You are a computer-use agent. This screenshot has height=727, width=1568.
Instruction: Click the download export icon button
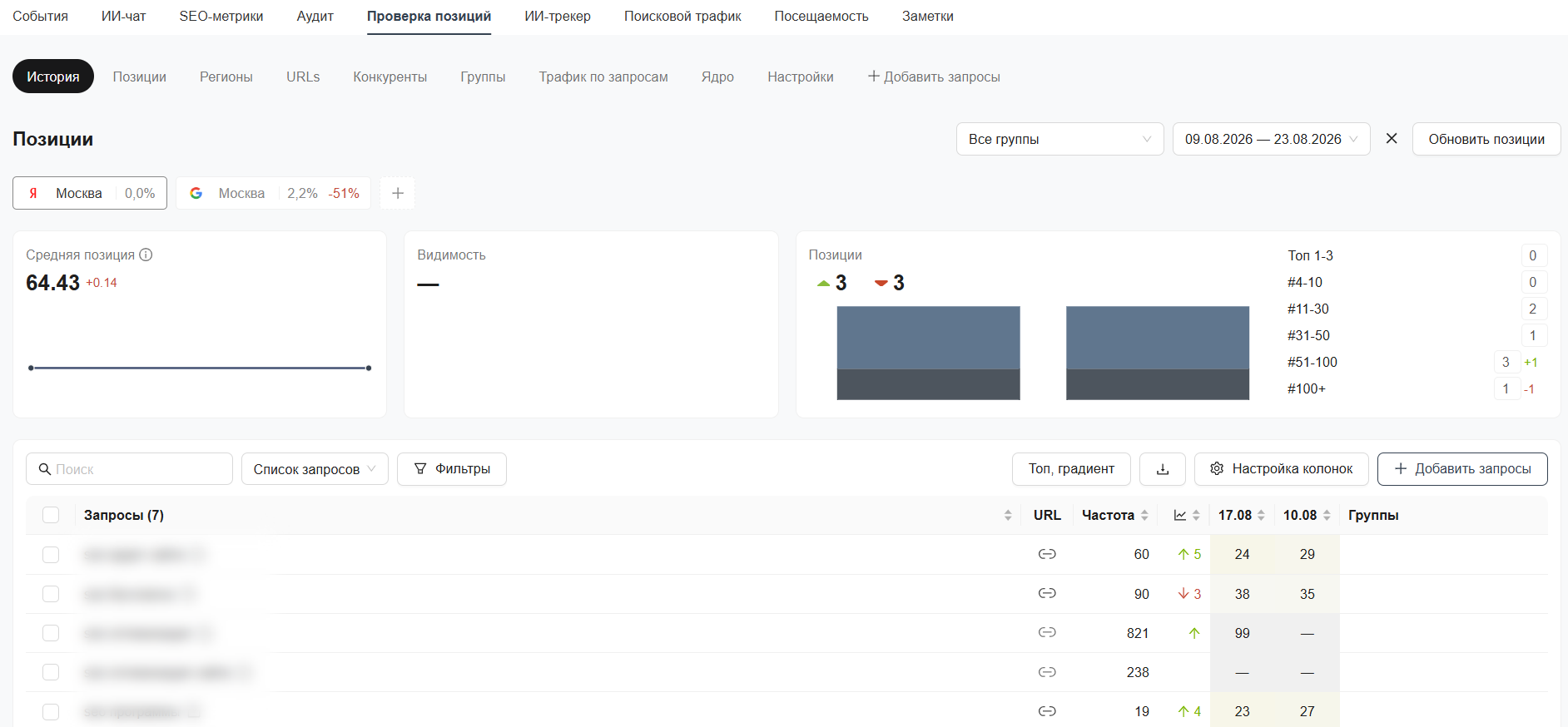(1163, 469)
